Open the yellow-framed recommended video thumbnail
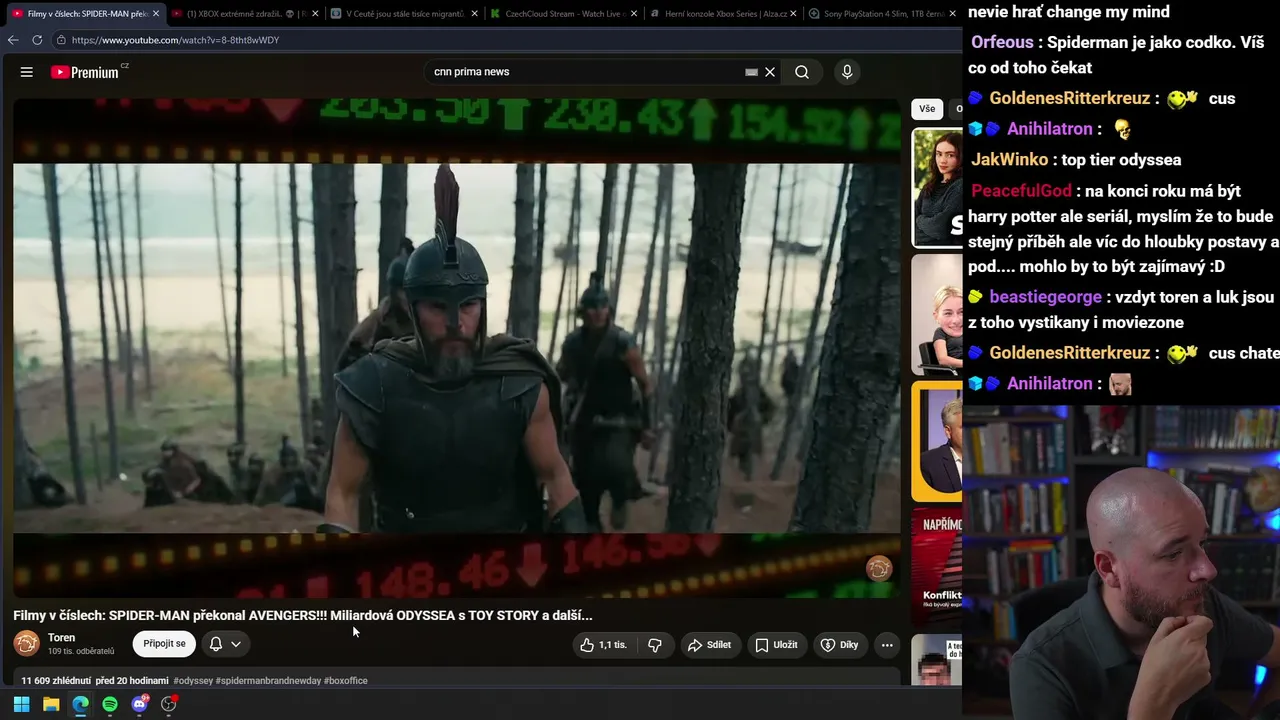The height and width of the screenshot is (720, 1280). [937, 441]
